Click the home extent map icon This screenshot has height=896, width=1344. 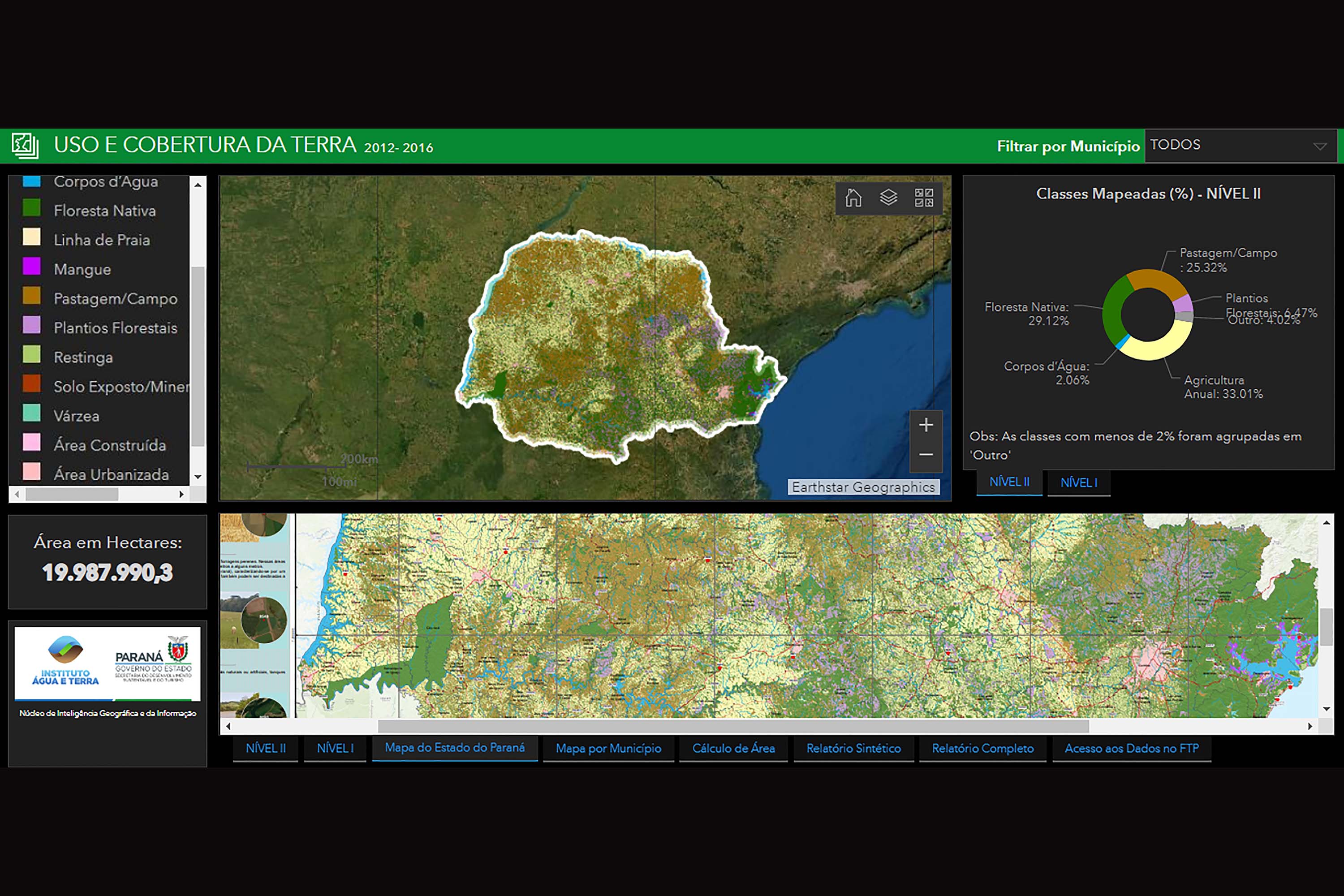click(x=853, y=198)
